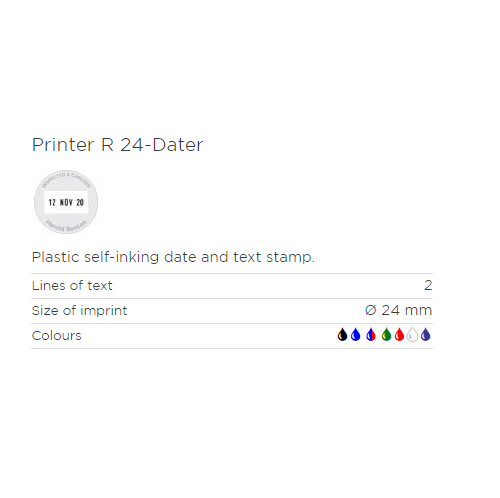Click the lines of text value 2
Image resolution: width=500 pixels, height=498 pixels.
tap(428, 285)
